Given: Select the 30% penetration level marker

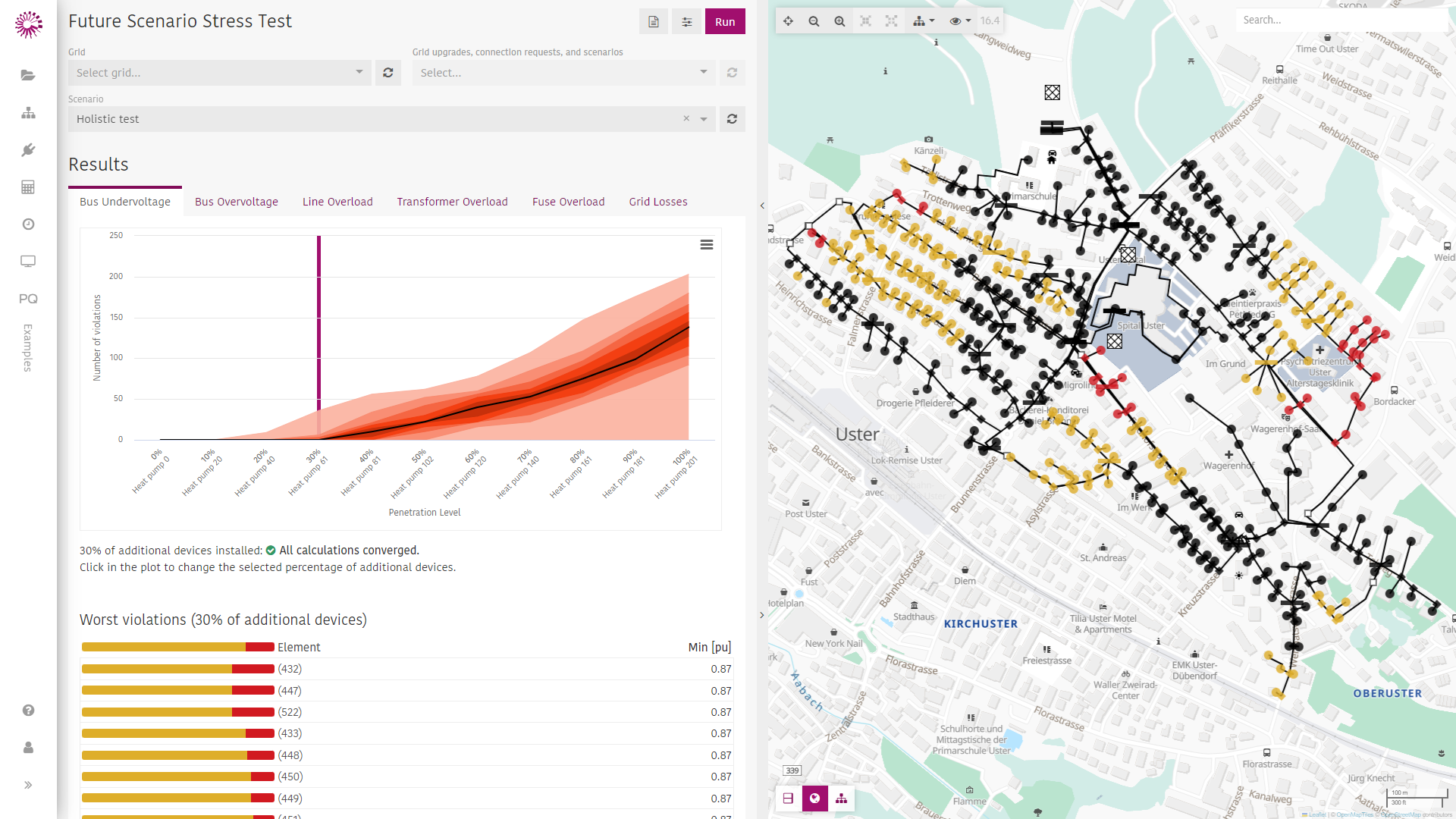Looking at the screenshot, I should [318, 337].
